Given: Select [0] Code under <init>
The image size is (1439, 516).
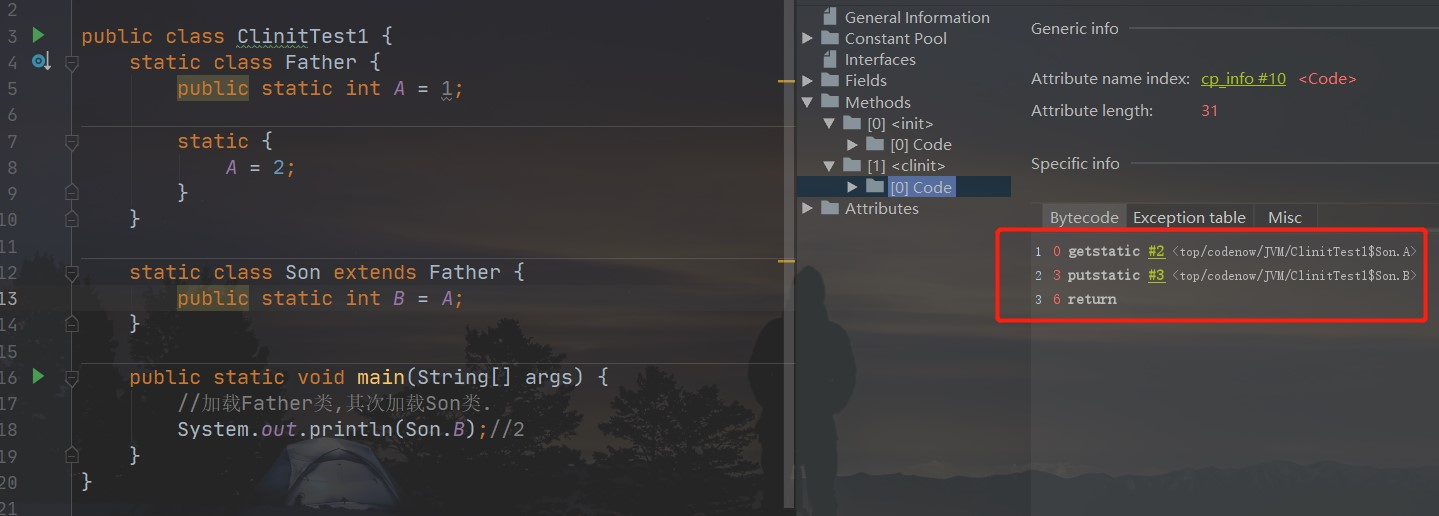Looking at the screenshot, I should coord(921,145).
